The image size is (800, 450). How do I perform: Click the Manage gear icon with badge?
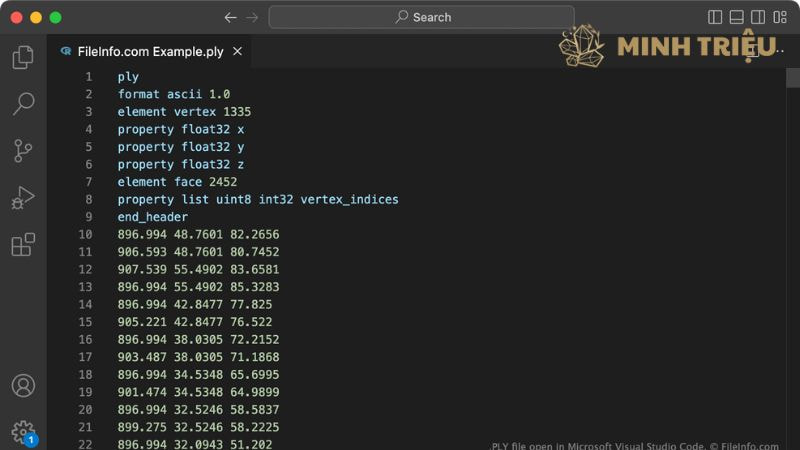tap(23, 432)
